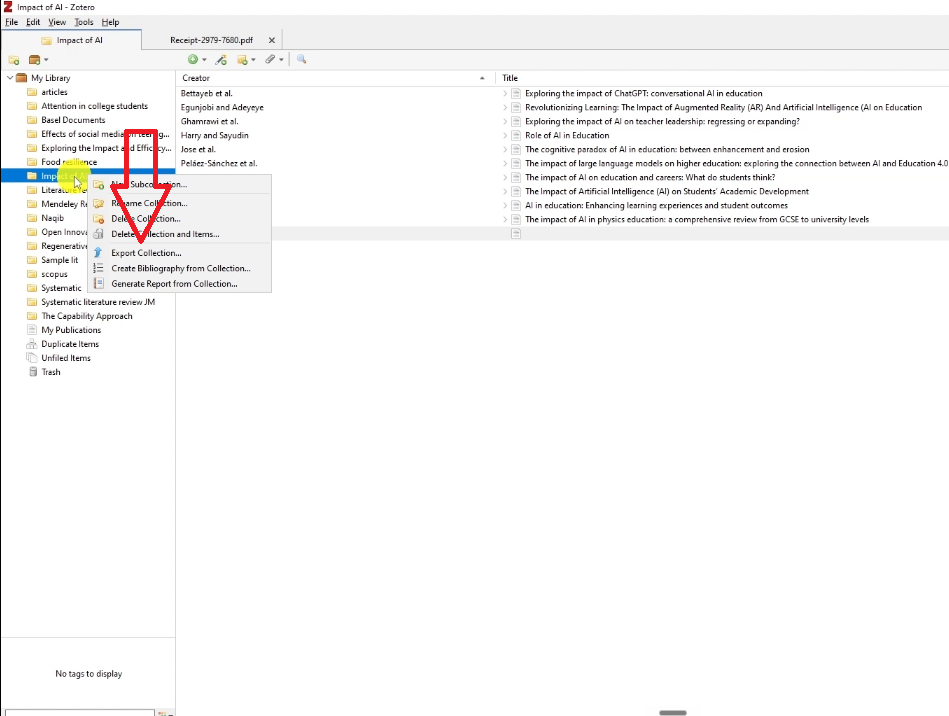Expand the Revolutionizing Learning item
This screenshot has width=949, height=716.
click(505, 107)
